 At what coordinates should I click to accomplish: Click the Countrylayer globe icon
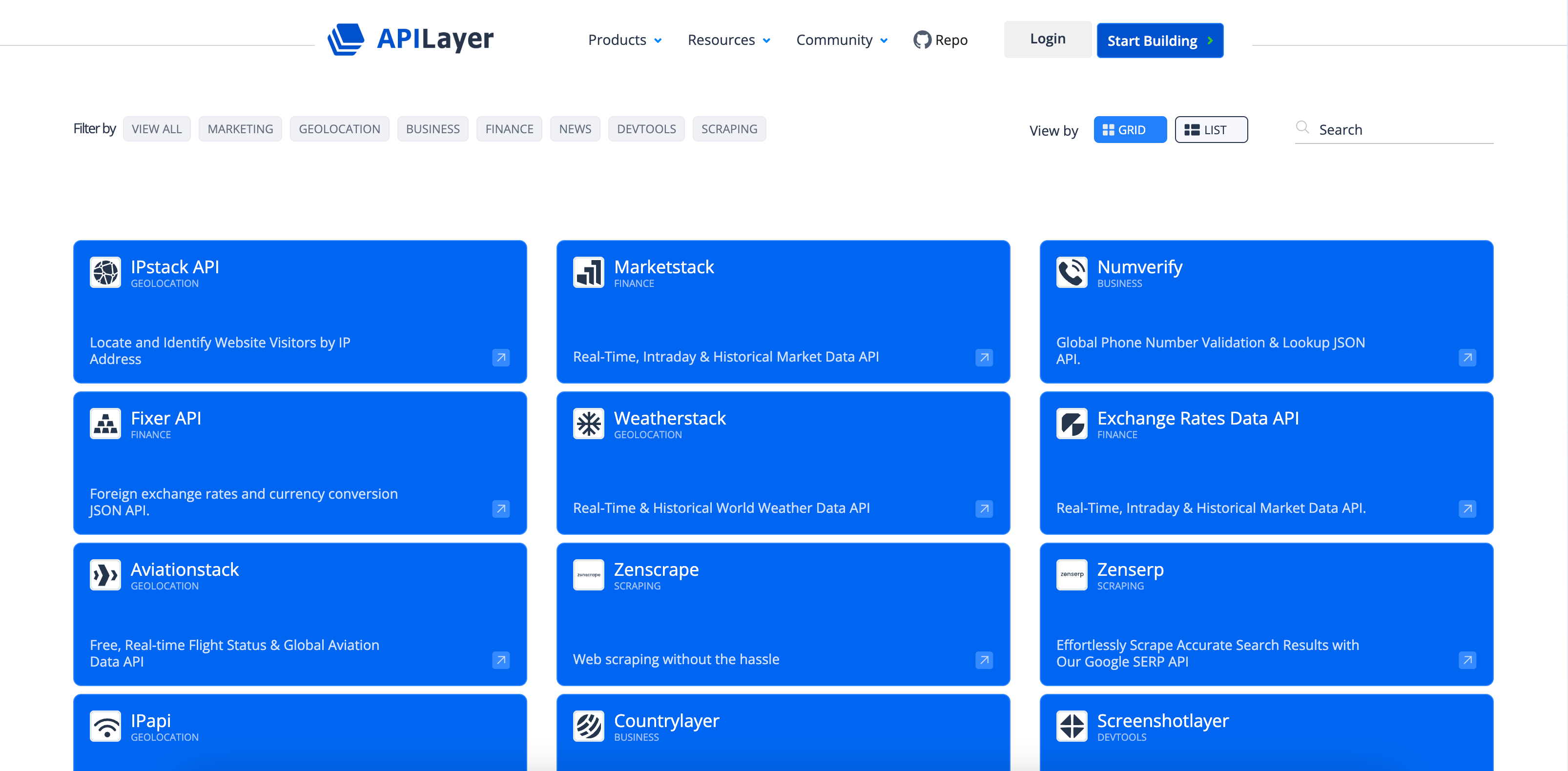(x=589, y=726)
